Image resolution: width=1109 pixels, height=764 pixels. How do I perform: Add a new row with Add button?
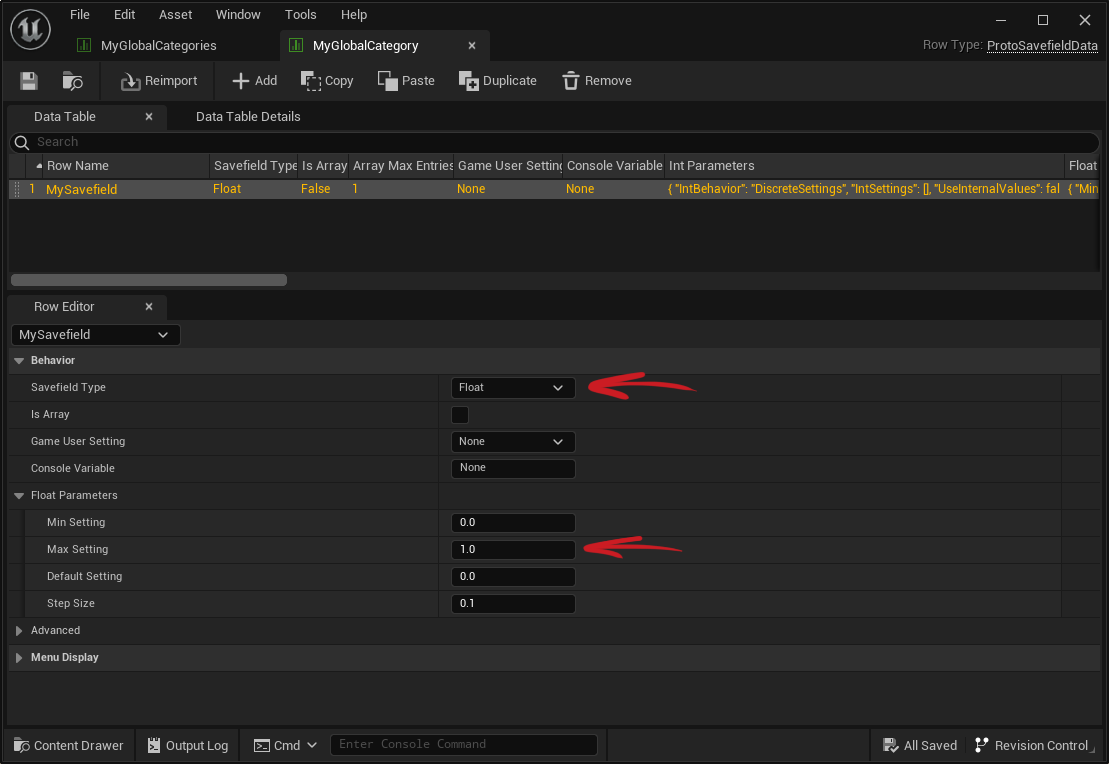click(x=254, y=81)
